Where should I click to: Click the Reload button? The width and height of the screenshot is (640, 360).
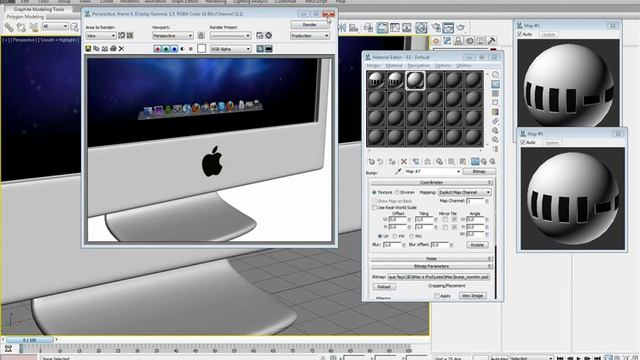click(x=384, y=287)
